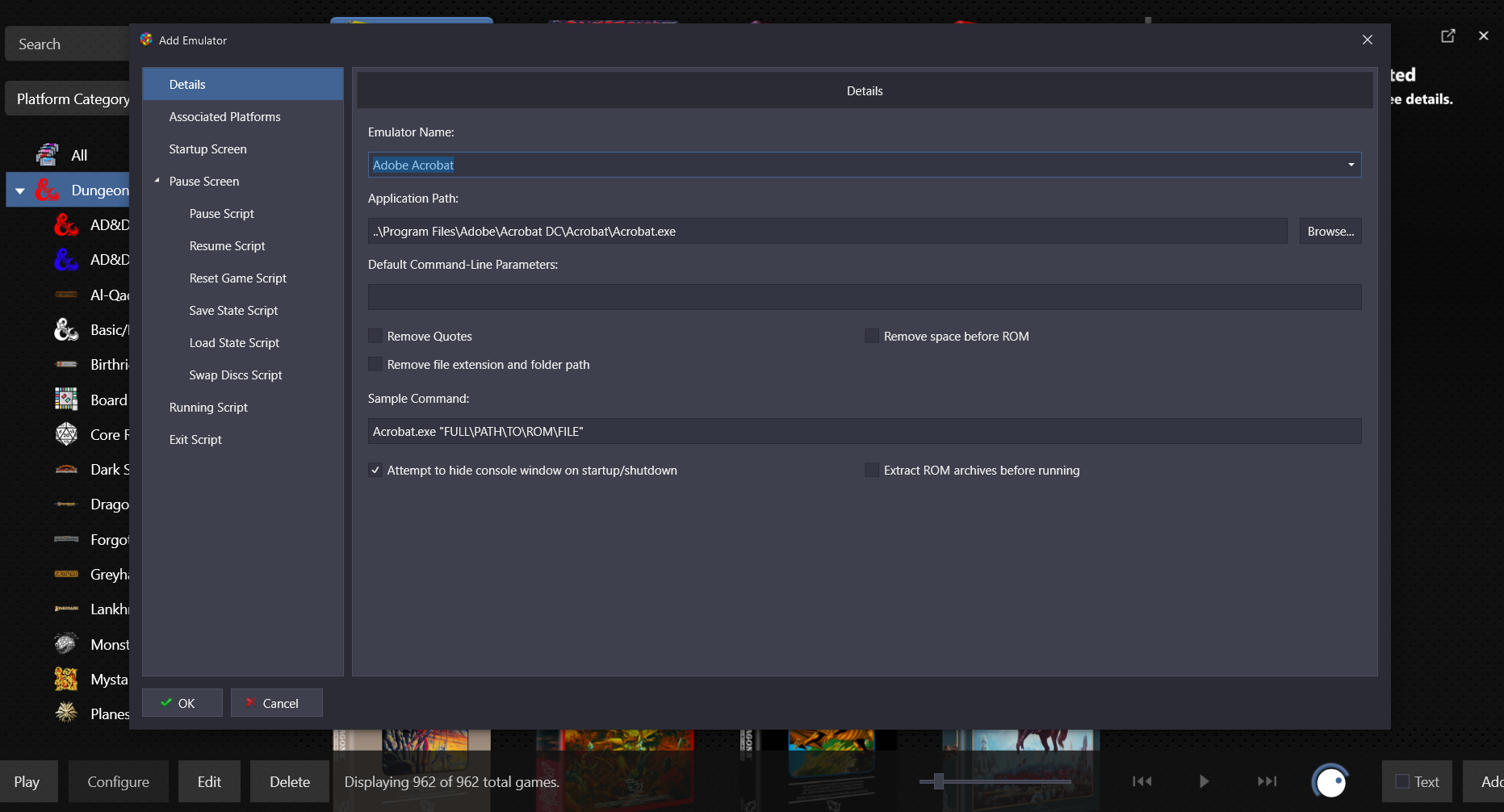Click the Dragonlance platform icon
Image resolution: width=1504 pixels, height=812 pixels.
[66, 504]
